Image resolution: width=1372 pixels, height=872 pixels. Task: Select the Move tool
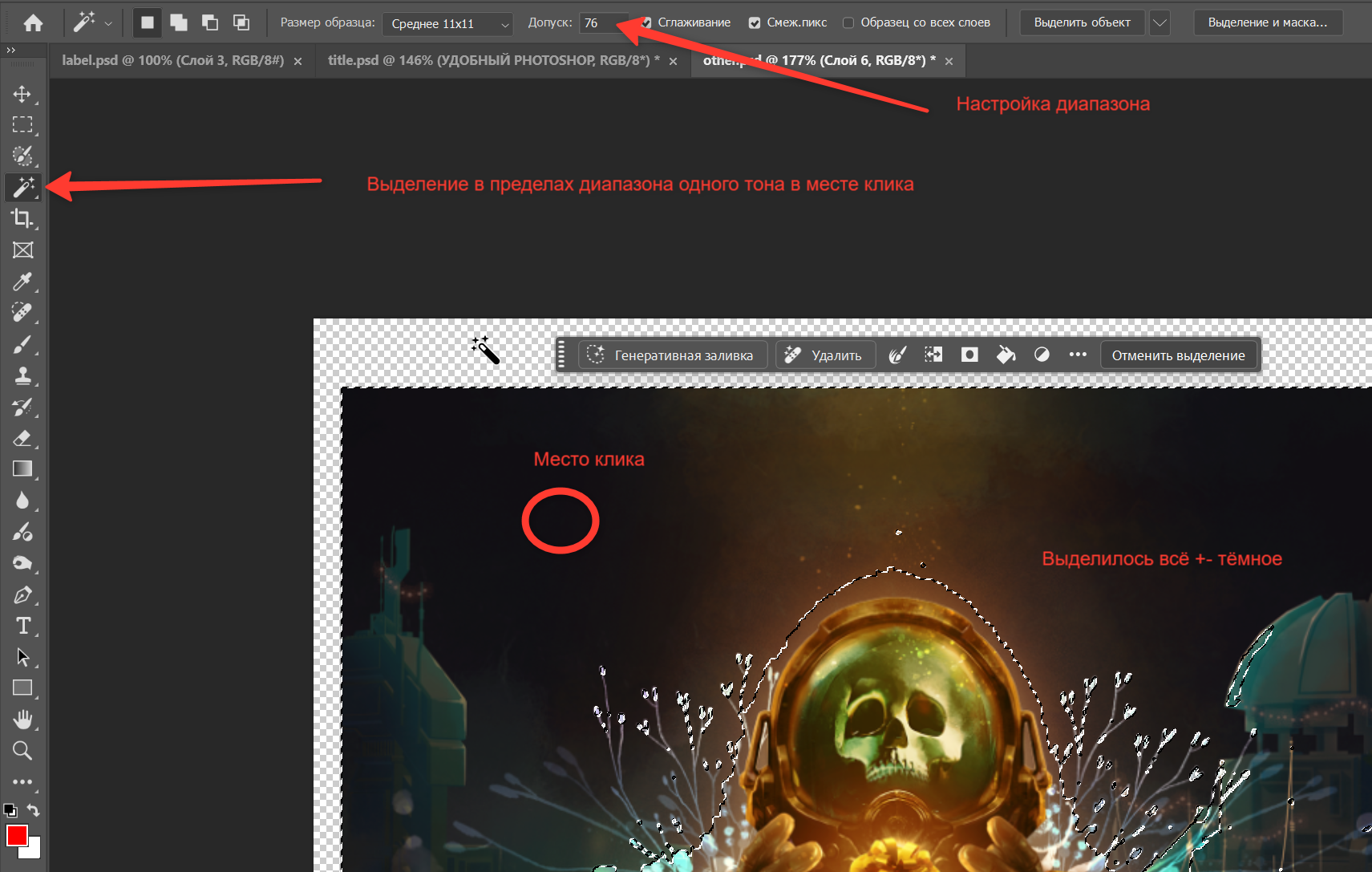point(22,94)
